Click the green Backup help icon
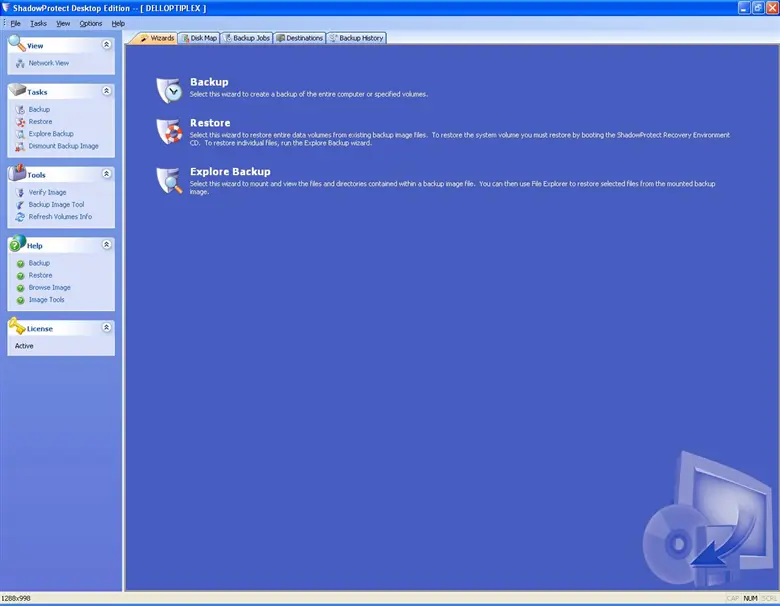The width and height of the screenshot is (780, 606). pos(20,264)
